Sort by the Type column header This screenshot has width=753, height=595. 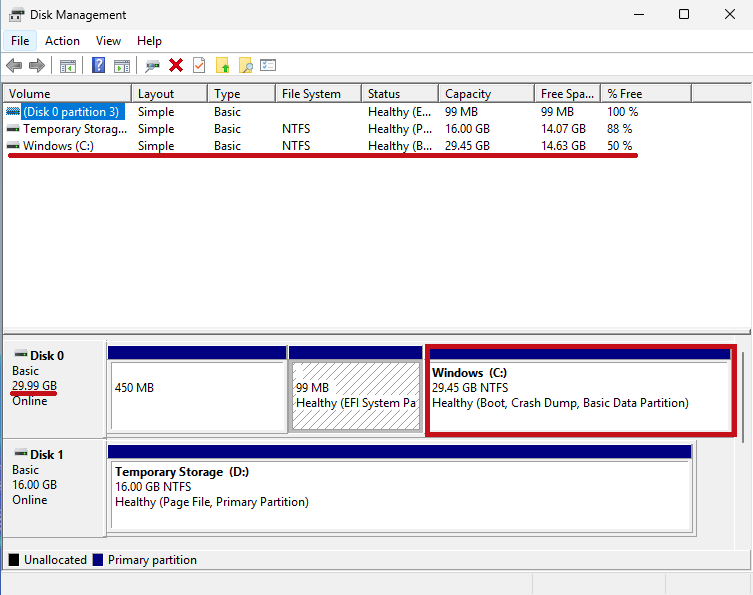(x=242, y=94)
